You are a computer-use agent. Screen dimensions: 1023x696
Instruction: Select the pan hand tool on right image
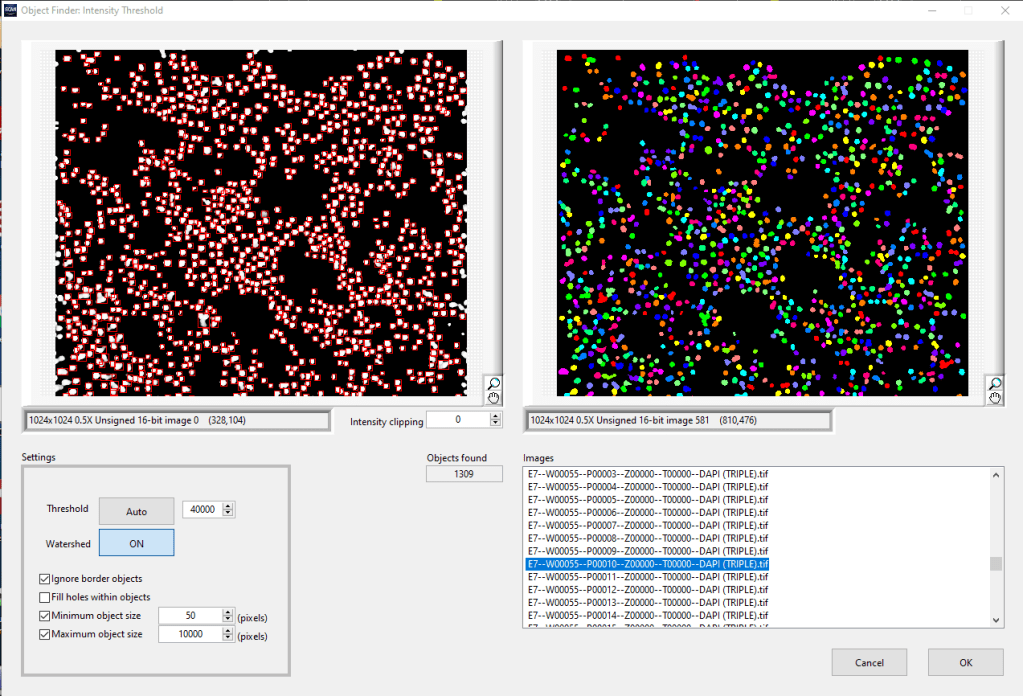click(994, 398)
